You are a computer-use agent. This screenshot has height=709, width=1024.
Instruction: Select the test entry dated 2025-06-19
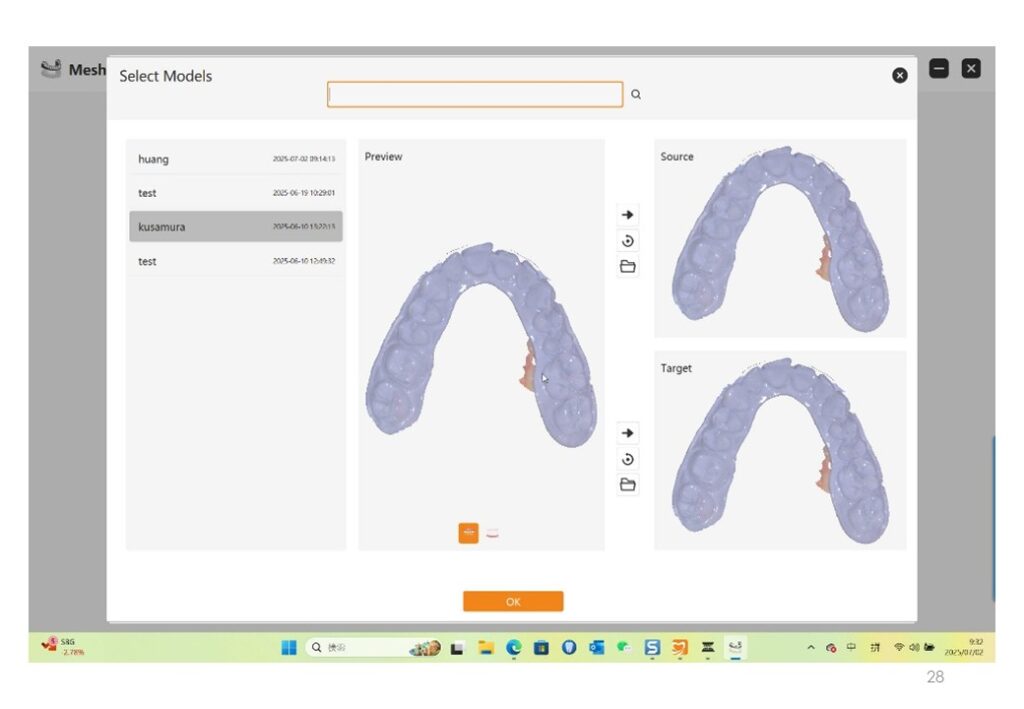236,193
